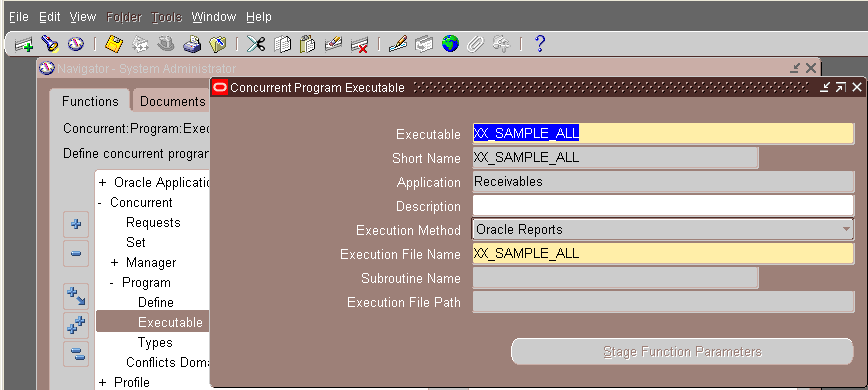
Task: Expand the Oracle Applications tree node
Action: pos(102,183)
